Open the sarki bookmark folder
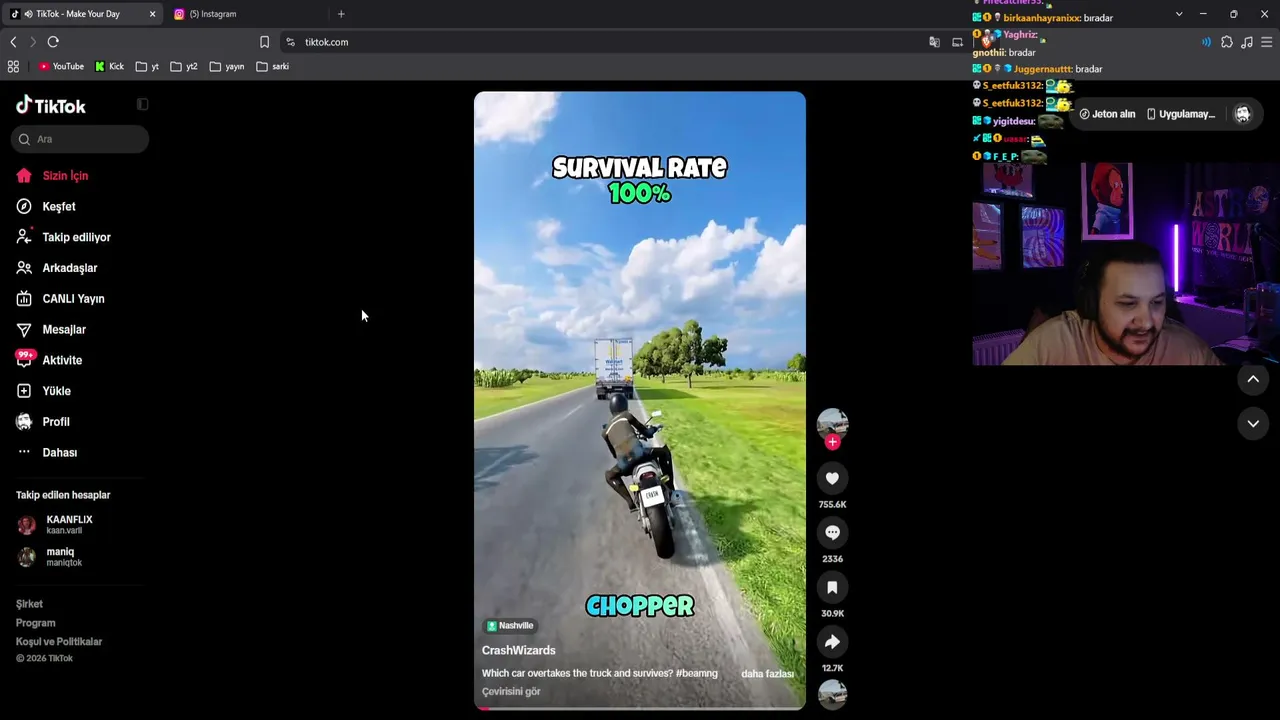The height and width of the screenshot is (720, 1280). click(x=273, y=66)
